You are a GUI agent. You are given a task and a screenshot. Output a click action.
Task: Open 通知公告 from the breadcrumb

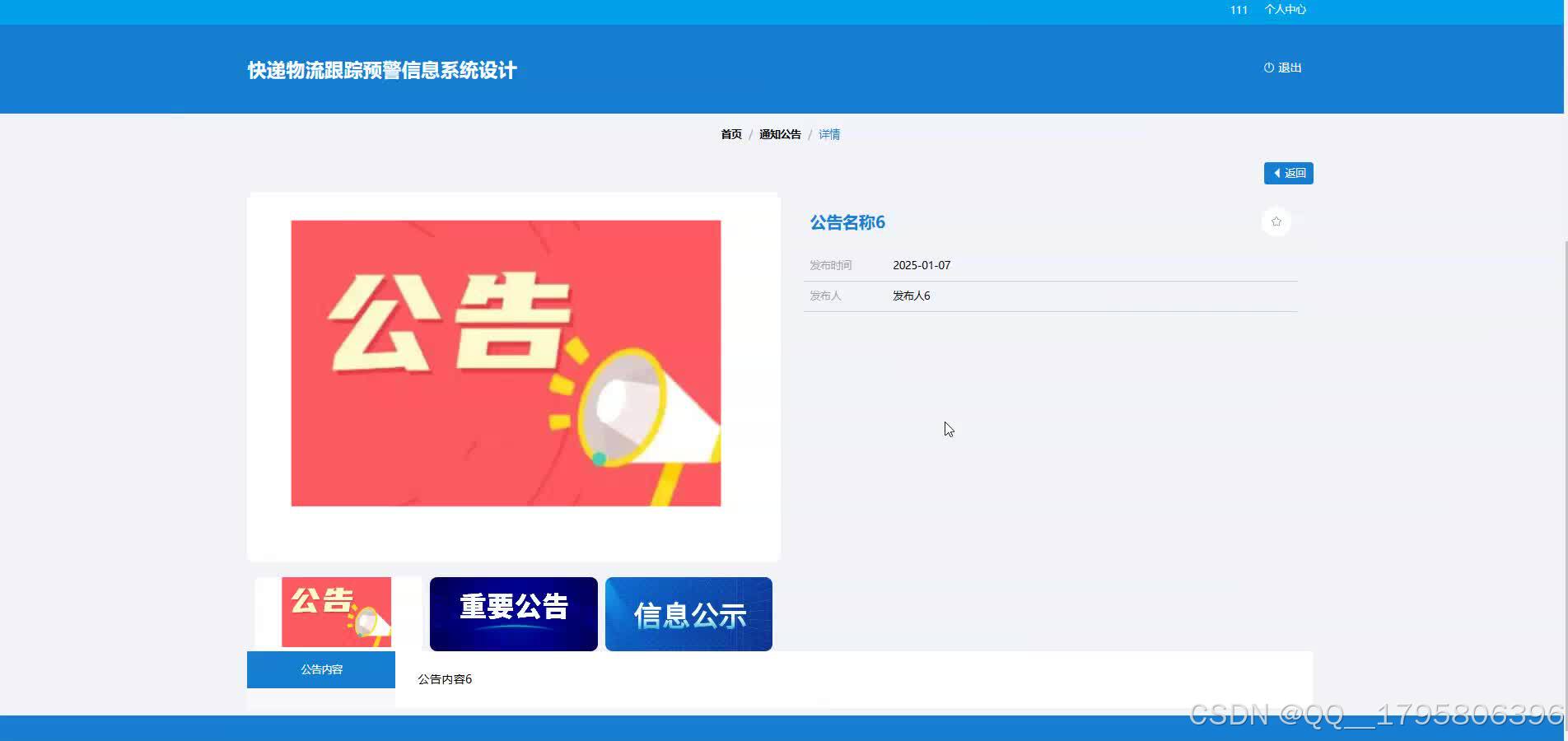[x=780, y=133]
